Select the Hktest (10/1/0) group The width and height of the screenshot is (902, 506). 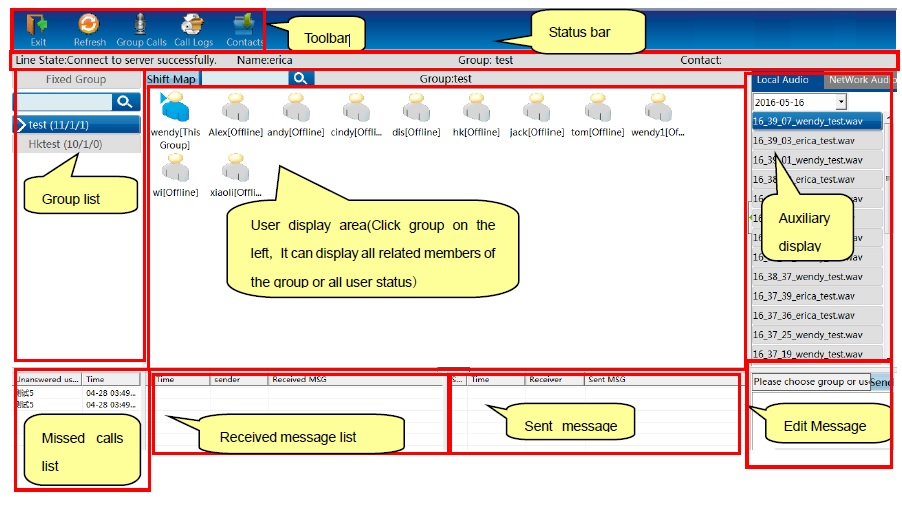[64, 144]
